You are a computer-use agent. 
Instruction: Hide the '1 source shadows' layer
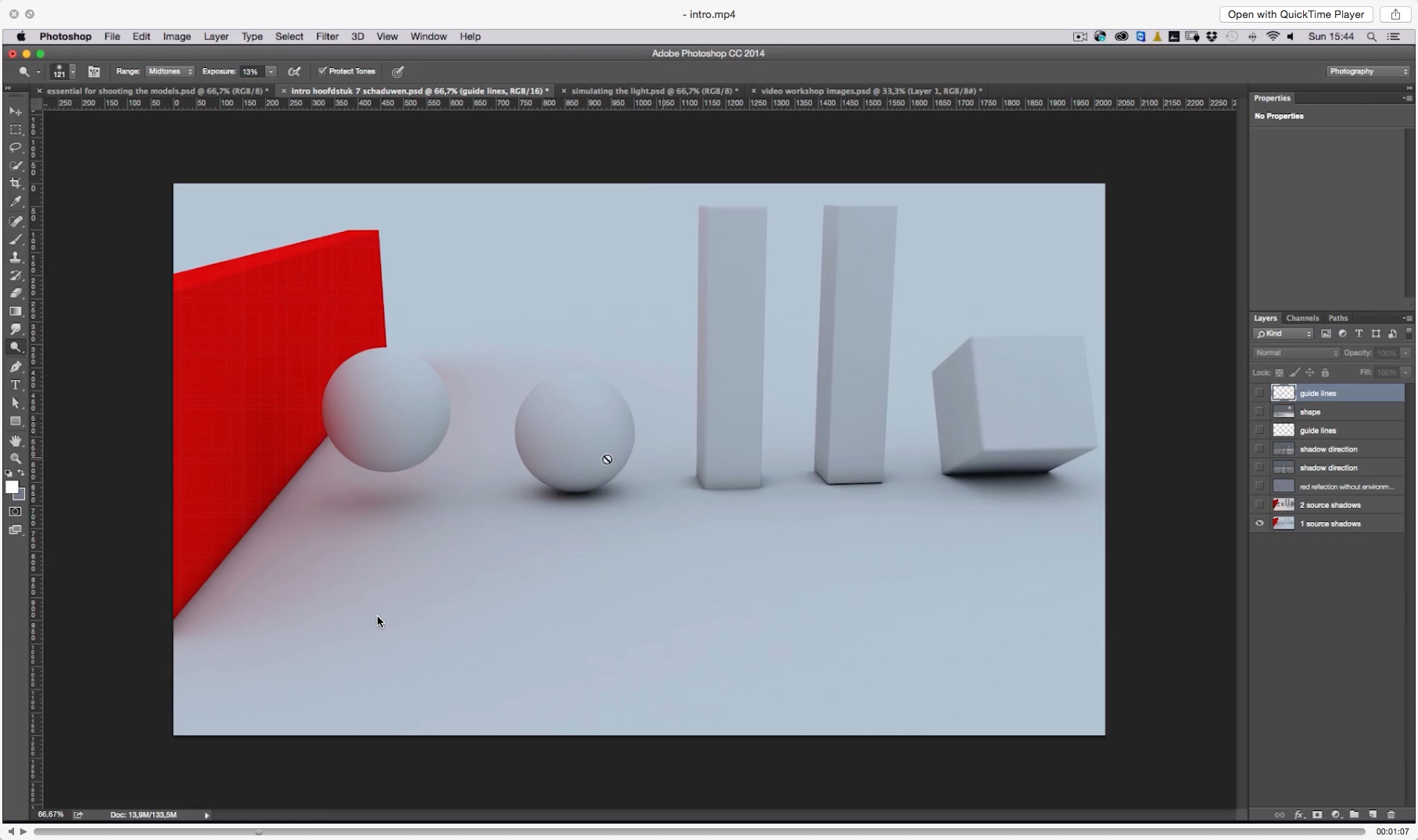[x=1259, y=524]
